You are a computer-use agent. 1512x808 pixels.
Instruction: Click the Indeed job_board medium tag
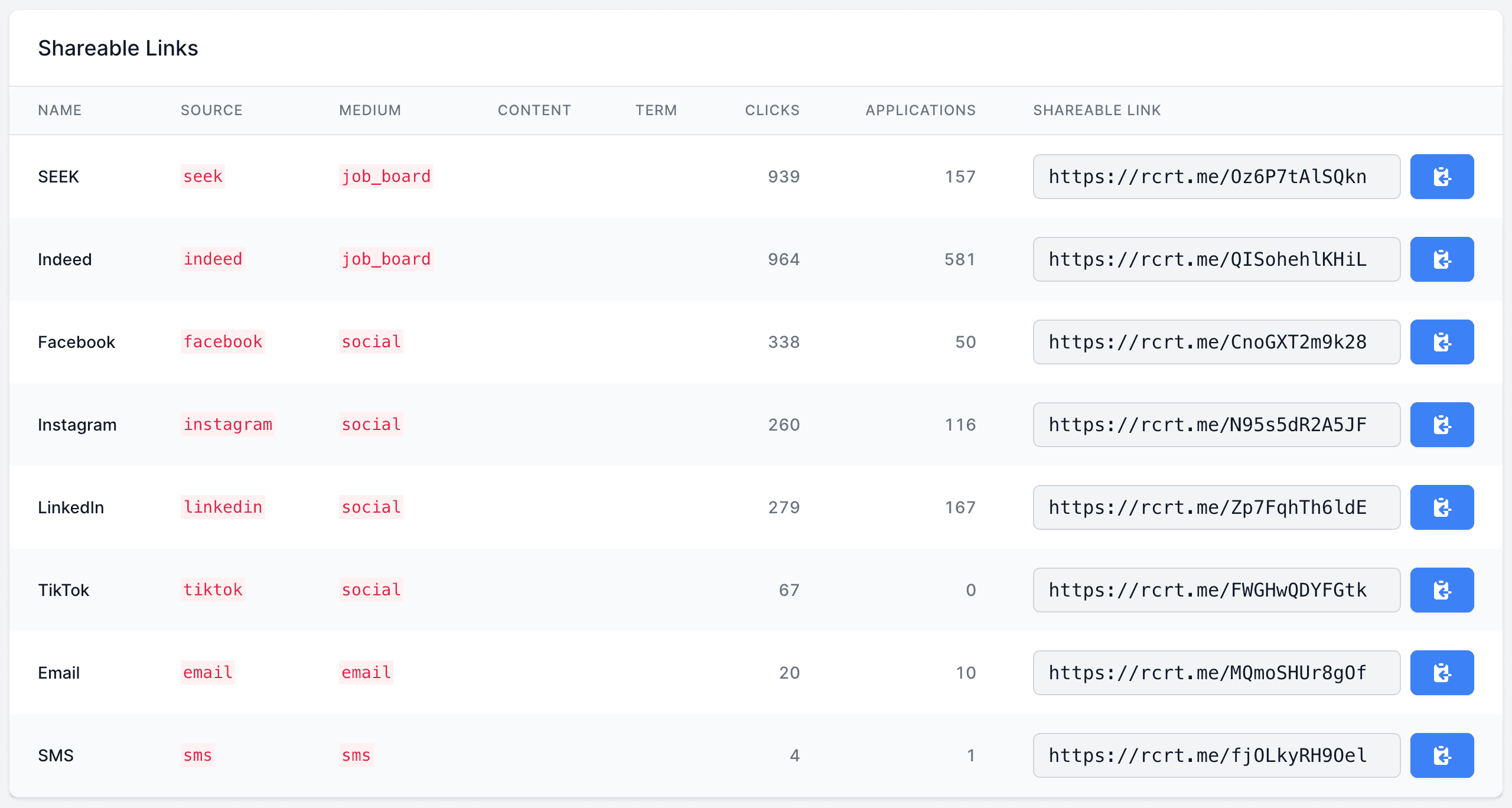tap(386, 259)
